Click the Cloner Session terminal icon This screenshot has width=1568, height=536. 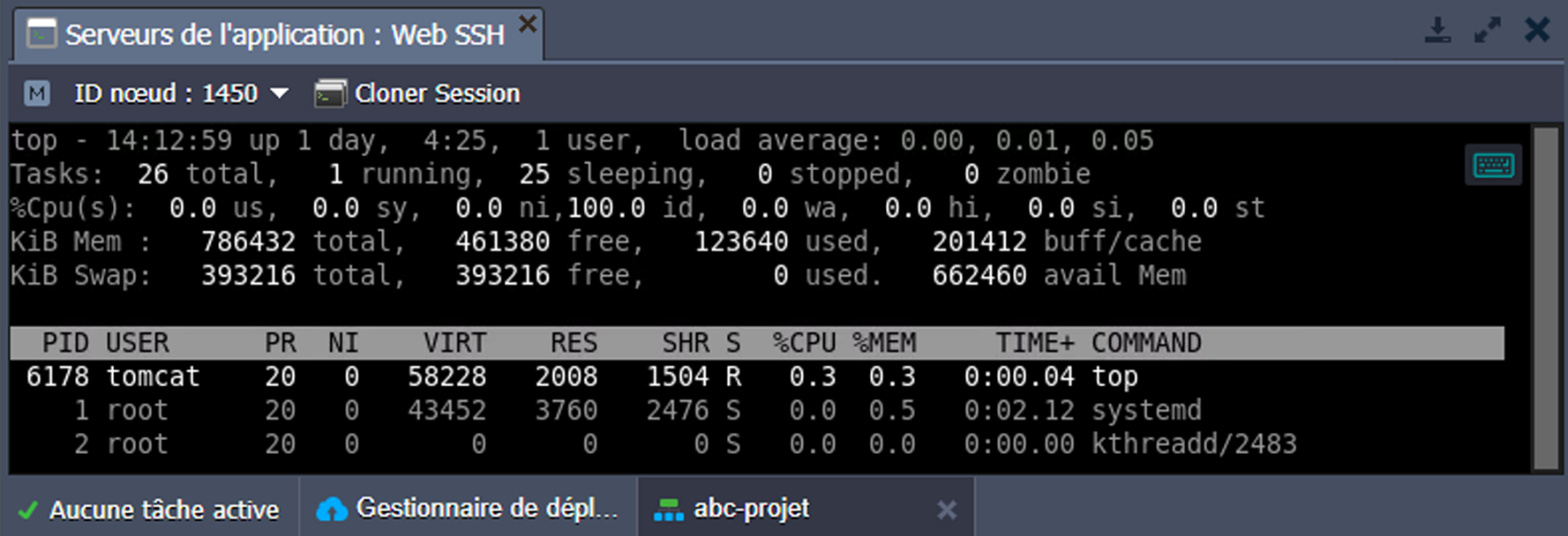click(330, 93)
